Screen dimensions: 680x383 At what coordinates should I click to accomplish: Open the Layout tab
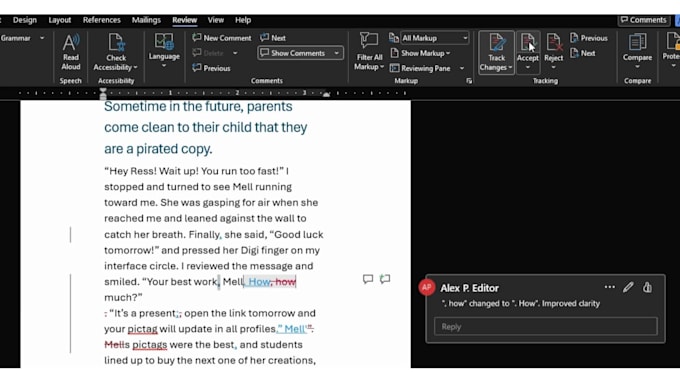click(x=59, y=20)
